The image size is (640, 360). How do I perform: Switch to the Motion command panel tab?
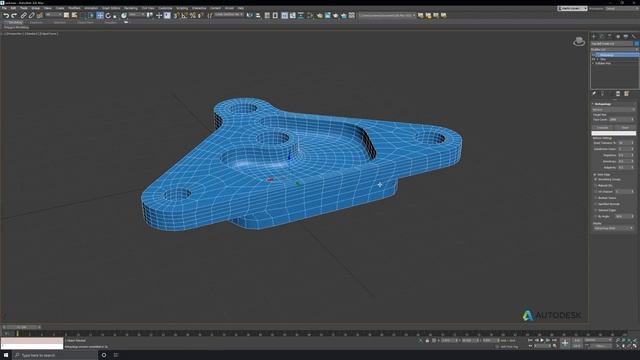pyautogui.click(x=618, y=36)
